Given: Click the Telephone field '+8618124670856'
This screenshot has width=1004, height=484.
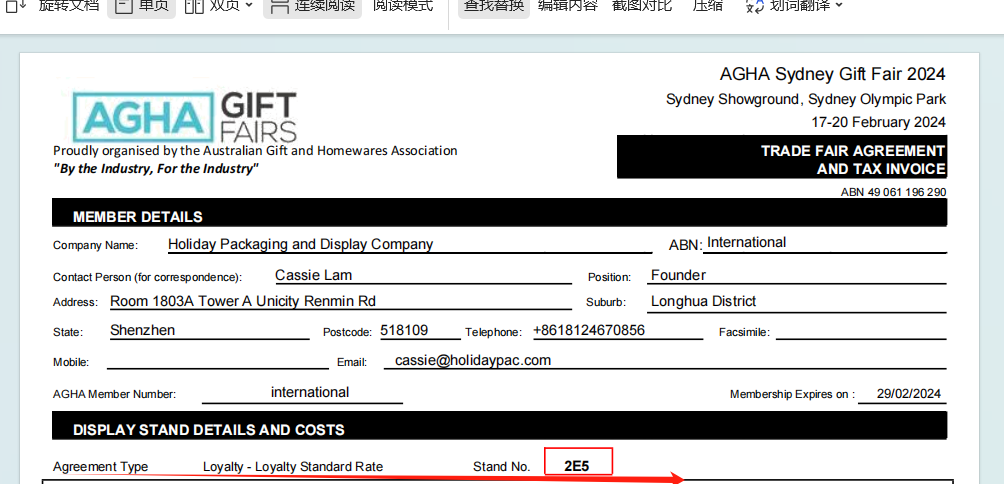Looking at the screenshot, I should [x=588, y=330].
